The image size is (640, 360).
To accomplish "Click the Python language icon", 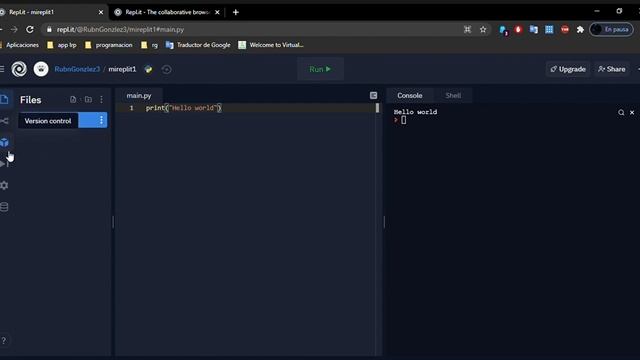I will [149, 69].
